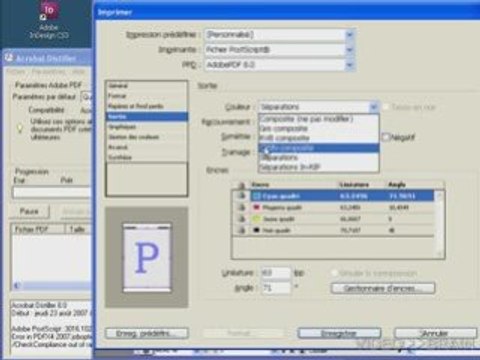Click Fichier PDF column header in Distiller
480x360 pixels.
tap(38, 229)
